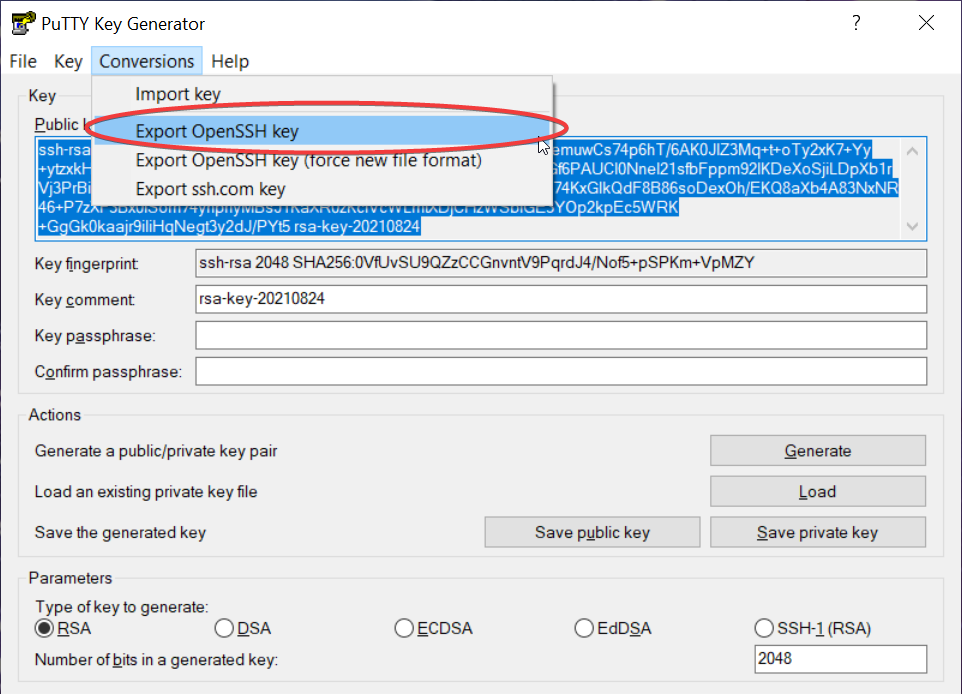
Task: Click the PuTTY Key Generator title bar icon
Action: [x=23, y=23]
